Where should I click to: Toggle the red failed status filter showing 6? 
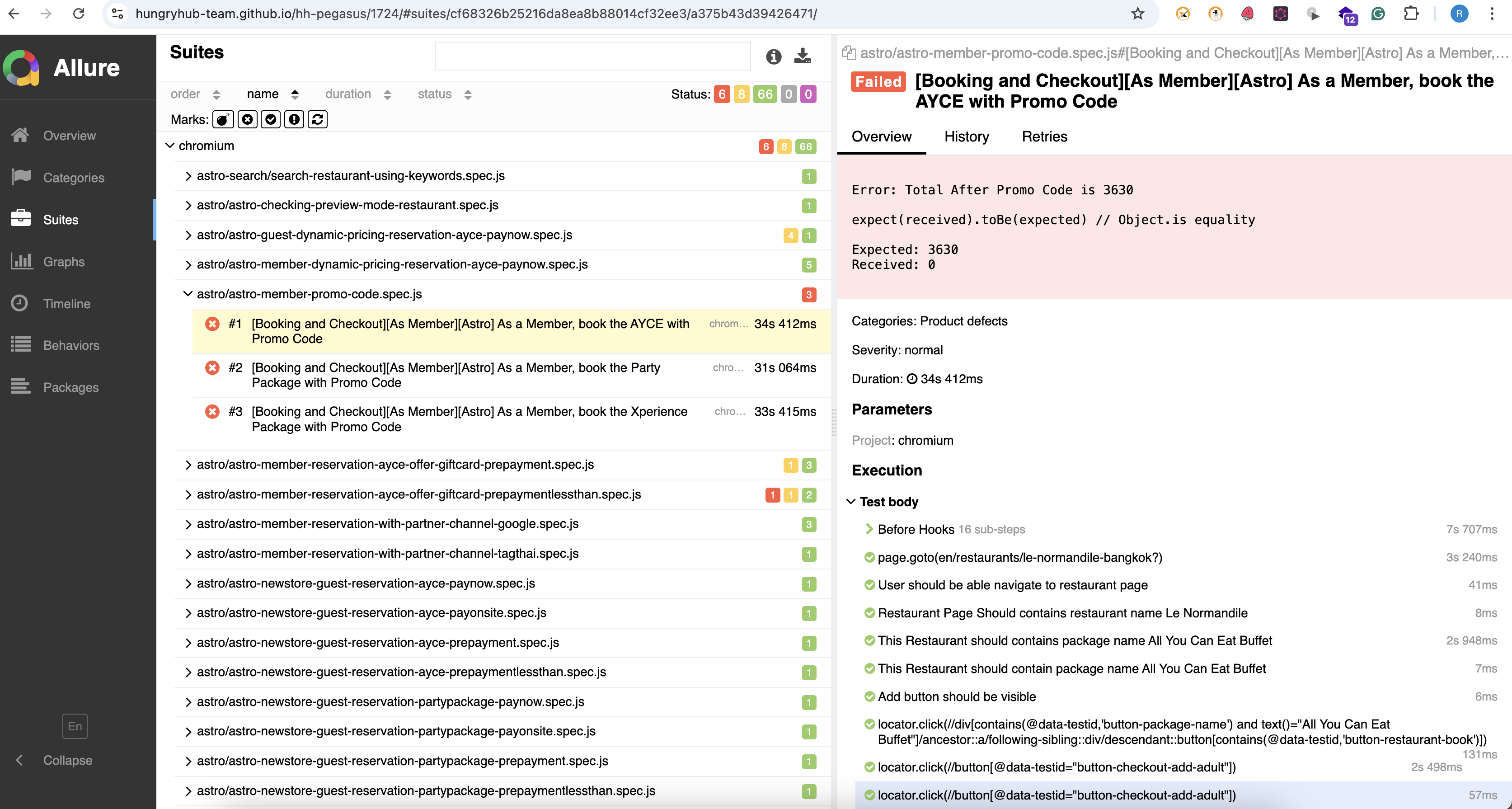721,94
